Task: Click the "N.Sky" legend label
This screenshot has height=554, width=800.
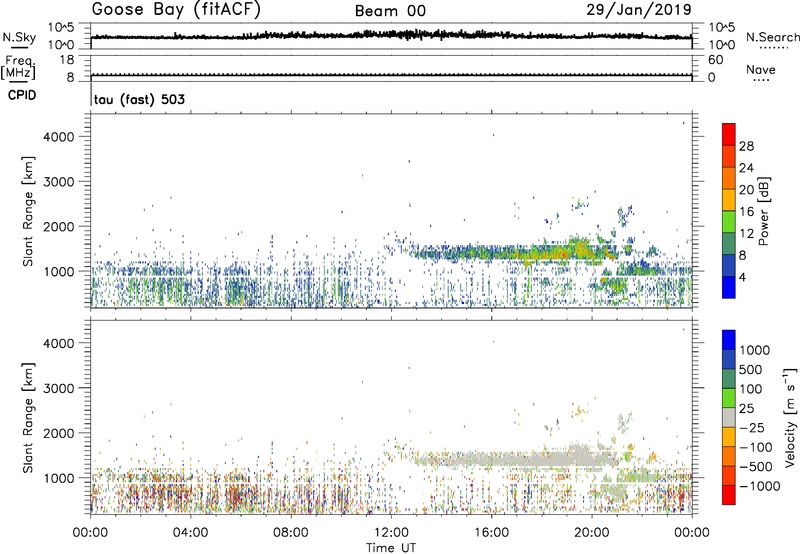Action: (19, 37)
